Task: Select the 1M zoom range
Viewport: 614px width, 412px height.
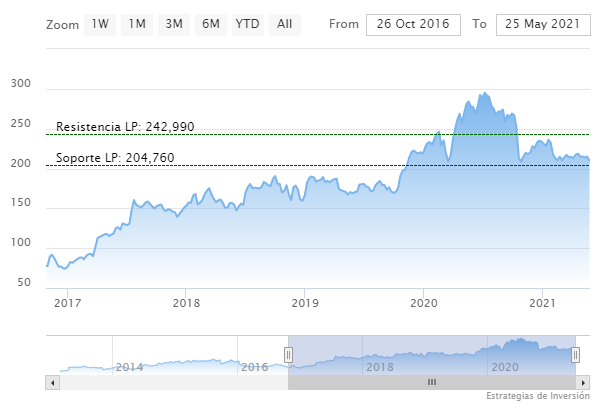Action: point(137,23)
